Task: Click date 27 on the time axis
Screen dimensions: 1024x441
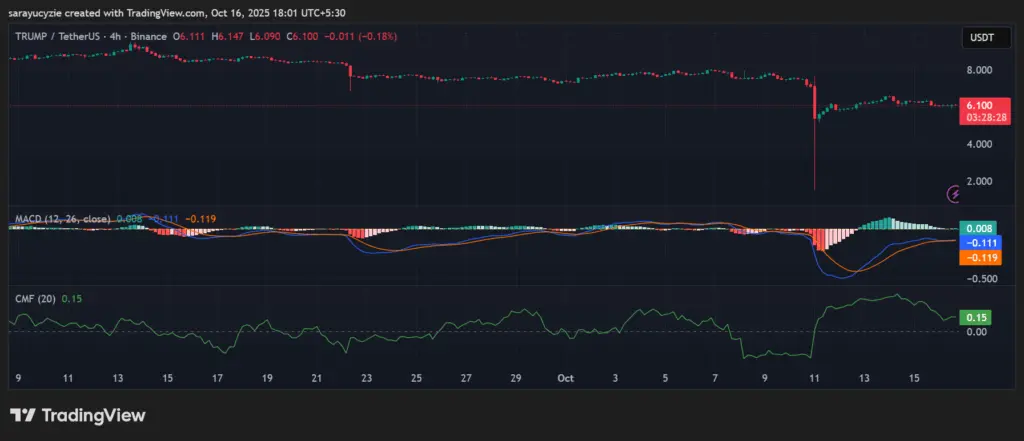Action: tap(466, 378)
